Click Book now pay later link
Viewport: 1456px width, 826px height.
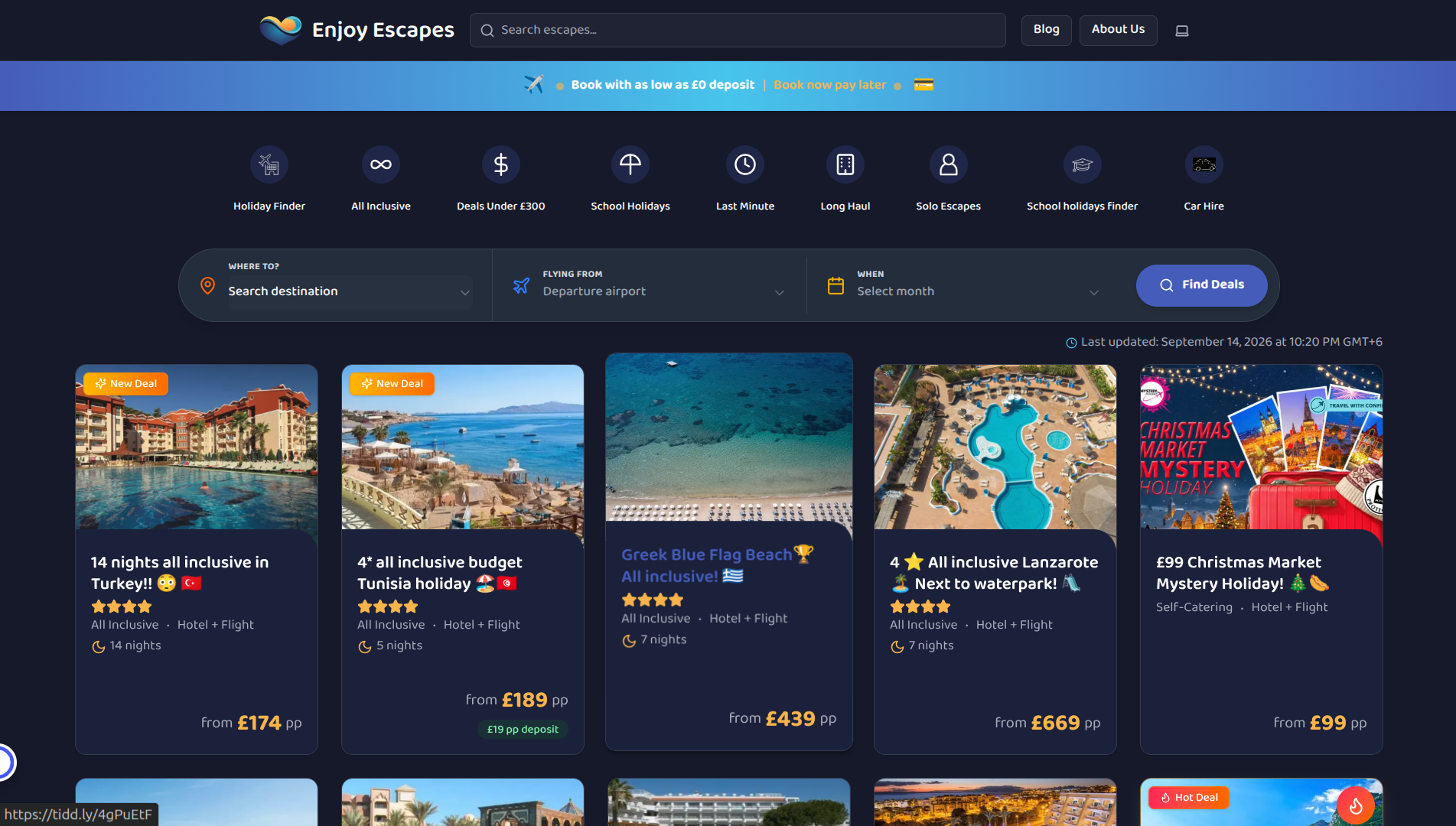pos(829,85)
